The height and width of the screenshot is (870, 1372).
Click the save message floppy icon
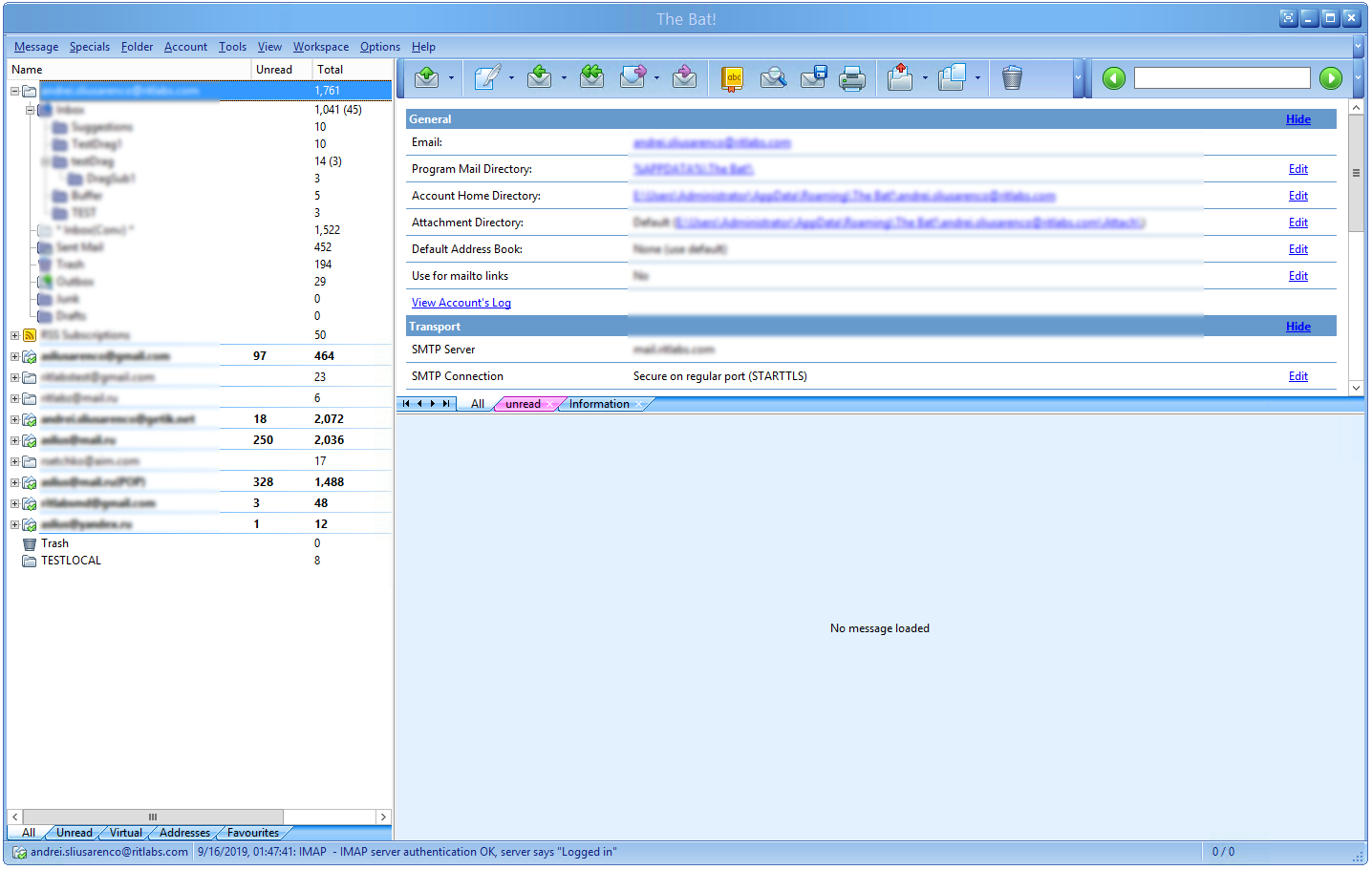click(x=813, y=78)
